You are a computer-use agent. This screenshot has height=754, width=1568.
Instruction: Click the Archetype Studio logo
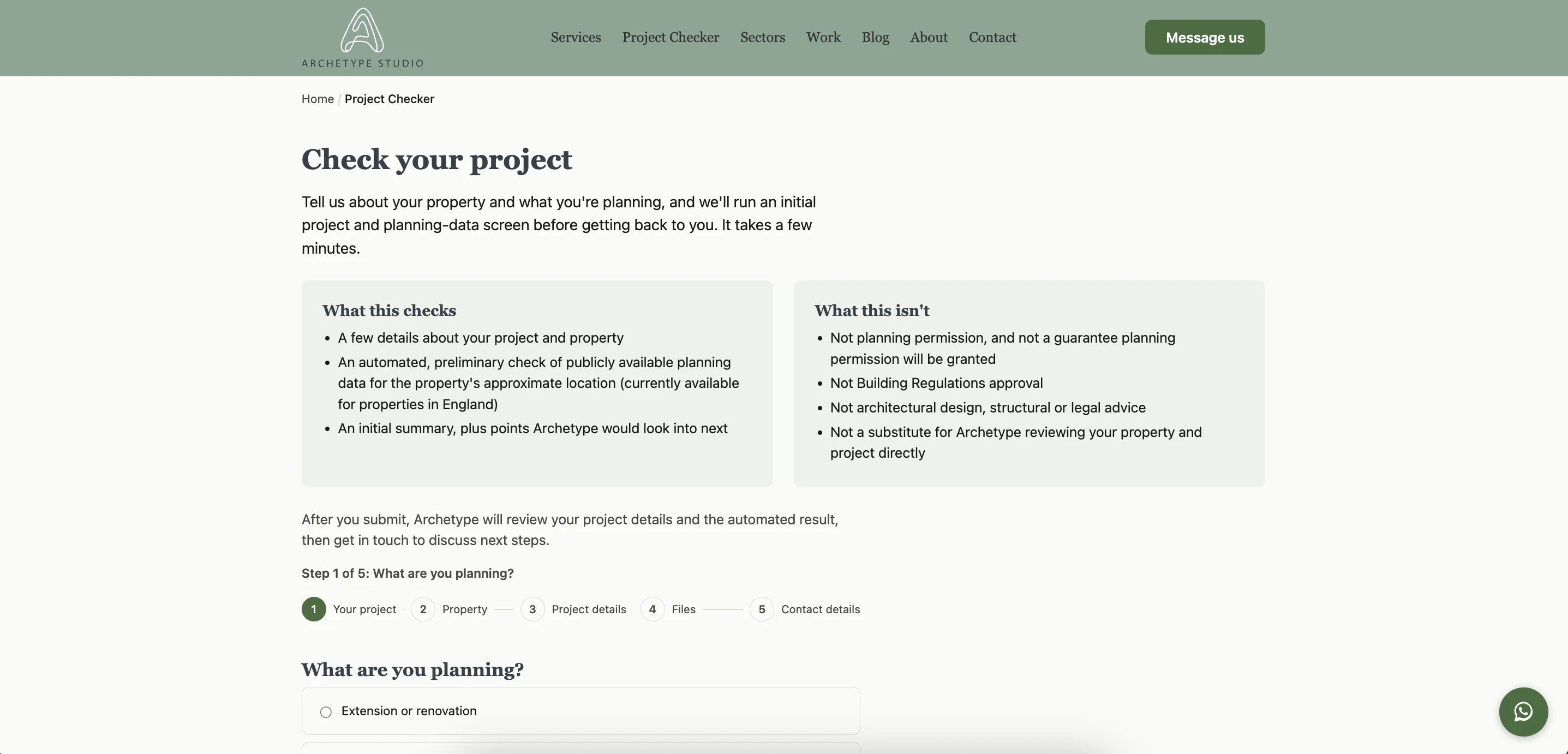(x=362, y=38)
